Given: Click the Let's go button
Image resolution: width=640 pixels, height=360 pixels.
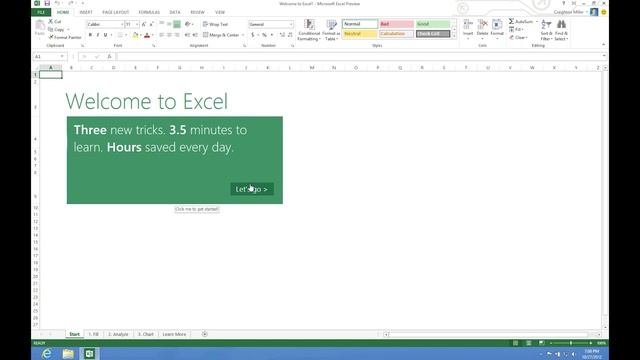Looking at the screenshot, I should [x=252, y=189].
